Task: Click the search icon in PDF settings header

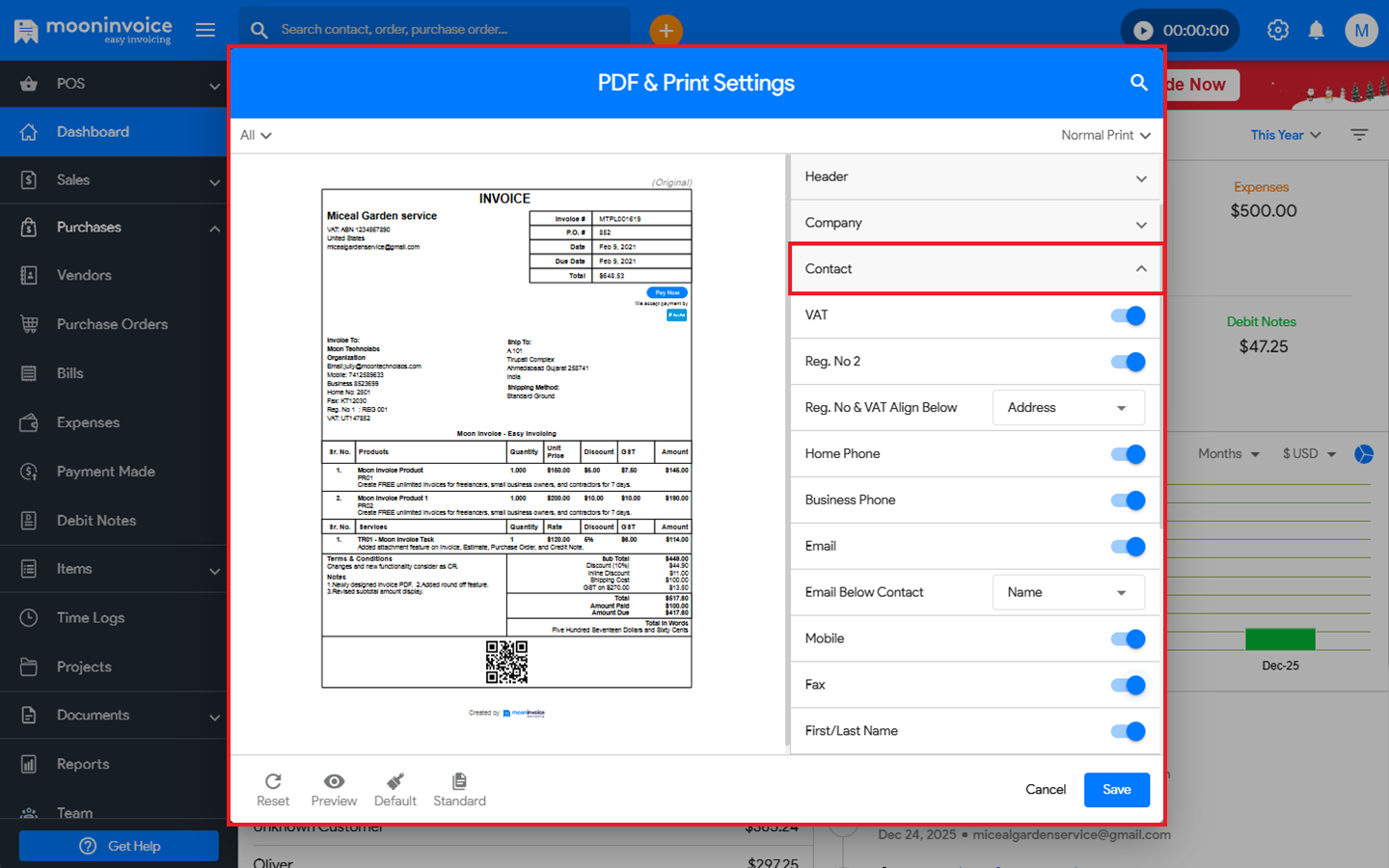Action: (x=1138, y=83)
